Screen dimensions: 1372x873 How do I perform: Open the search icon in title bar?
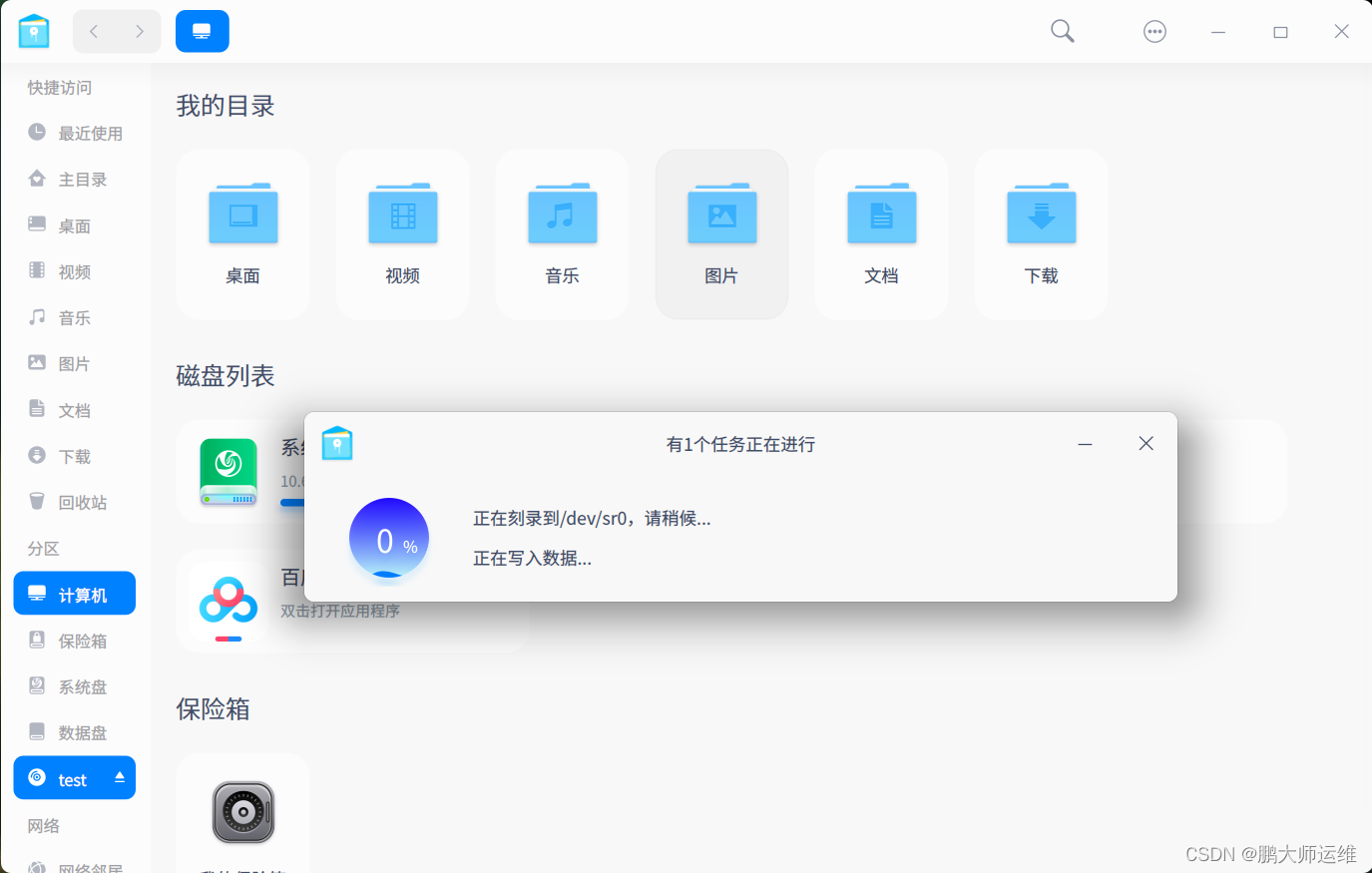pos(1062,31)
